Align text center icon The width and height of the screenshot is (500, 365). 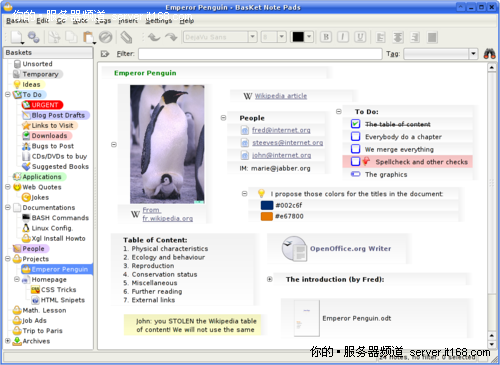398,37
